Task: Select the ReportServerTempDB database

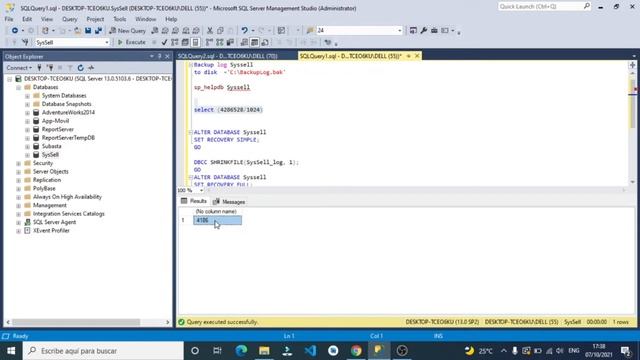Action: coord(68,138)
